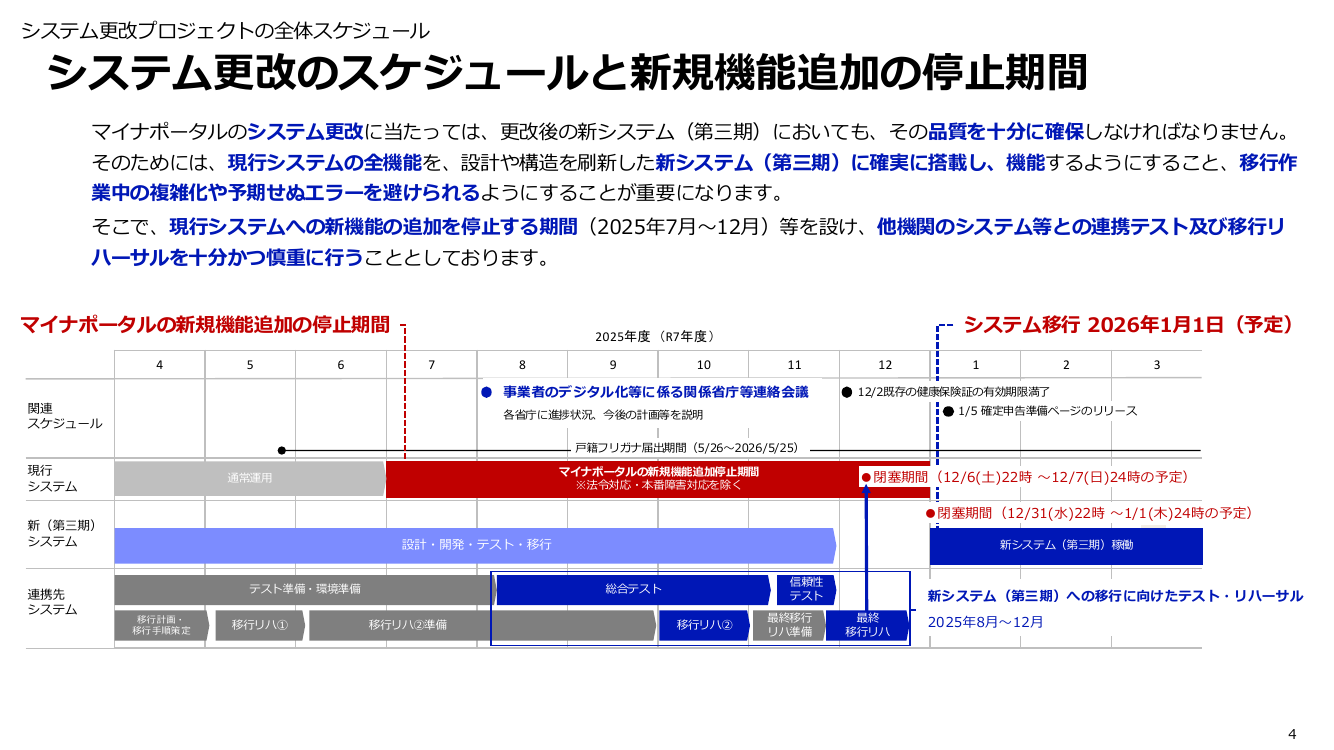Click the bold phrase '現行システムへの新機能の追加を停止する期間'
This screenshot has height=750, width=1334.
tap(374, 226)
